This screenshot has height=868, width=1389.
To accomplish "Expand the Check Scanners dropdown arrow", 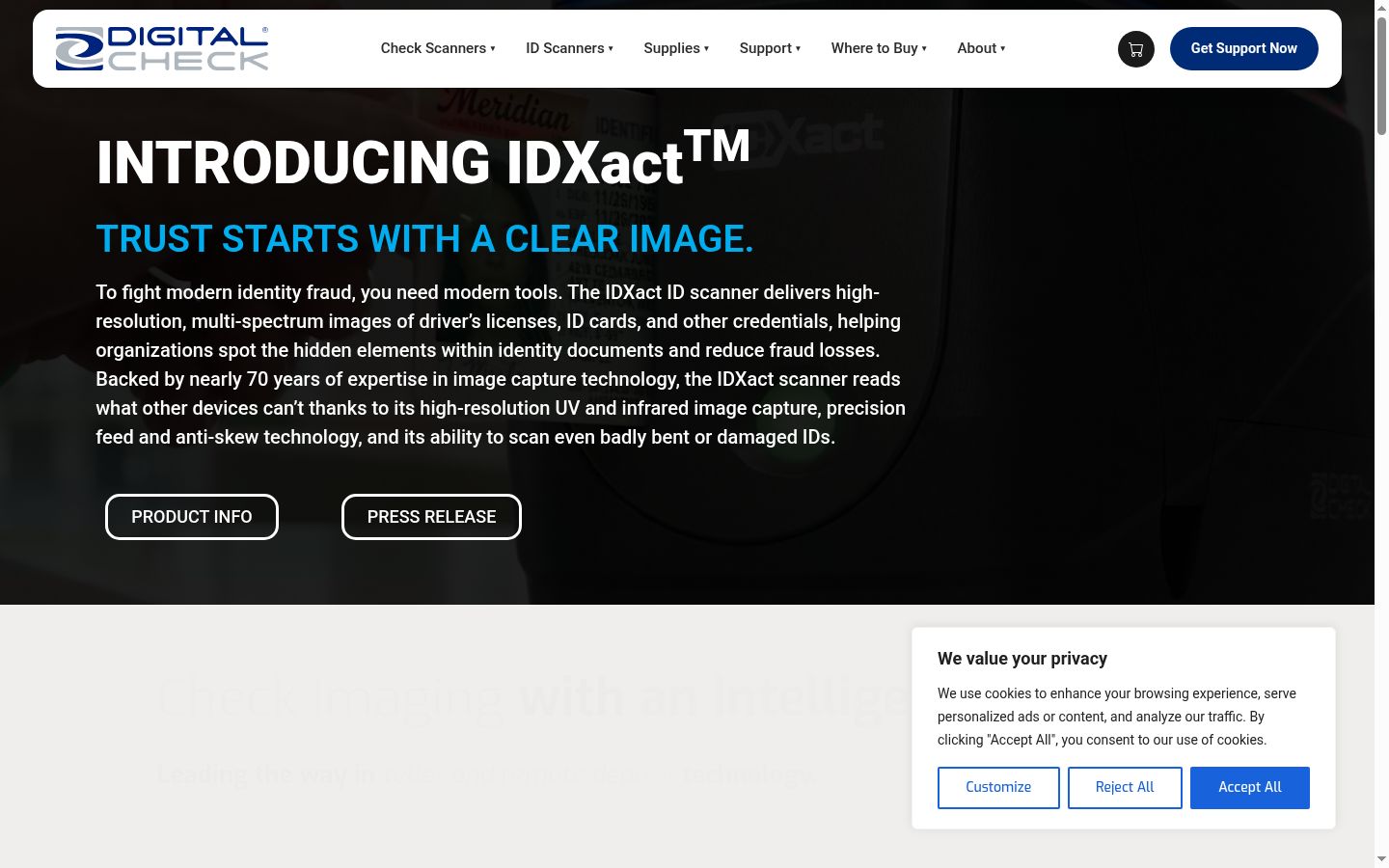I will point(493,48).
